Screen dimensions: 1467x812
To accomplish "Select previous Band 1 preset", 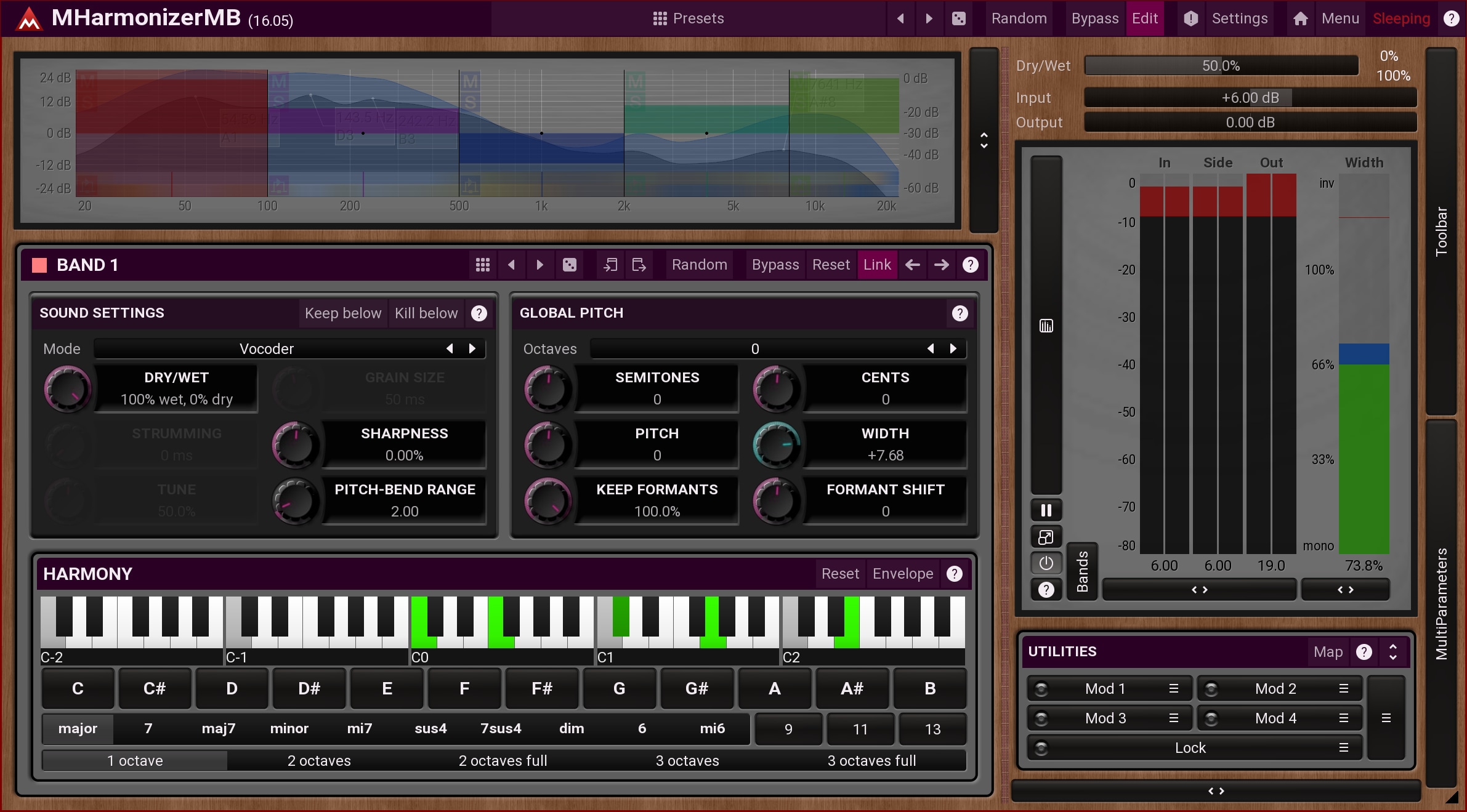I will [x=511, y=265].
